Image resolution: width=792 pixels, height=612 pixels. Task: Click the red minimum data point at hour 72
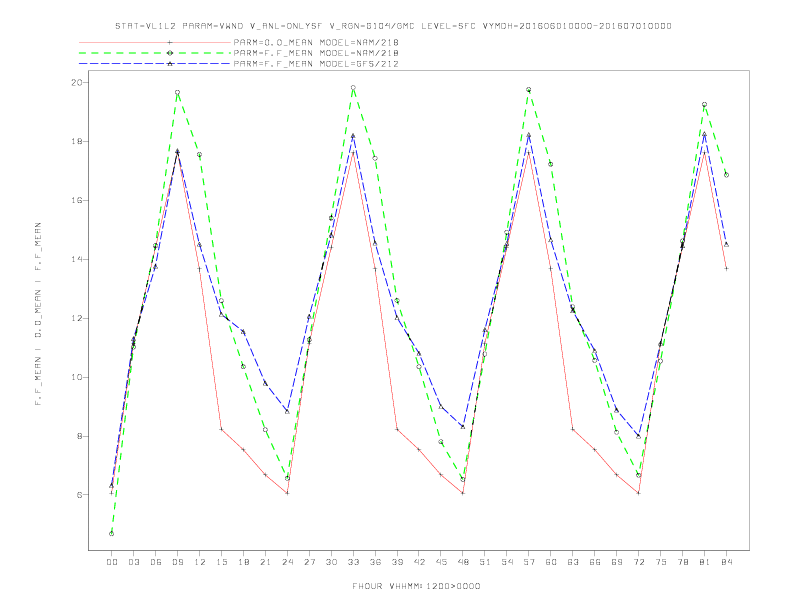tap(638, 493)
